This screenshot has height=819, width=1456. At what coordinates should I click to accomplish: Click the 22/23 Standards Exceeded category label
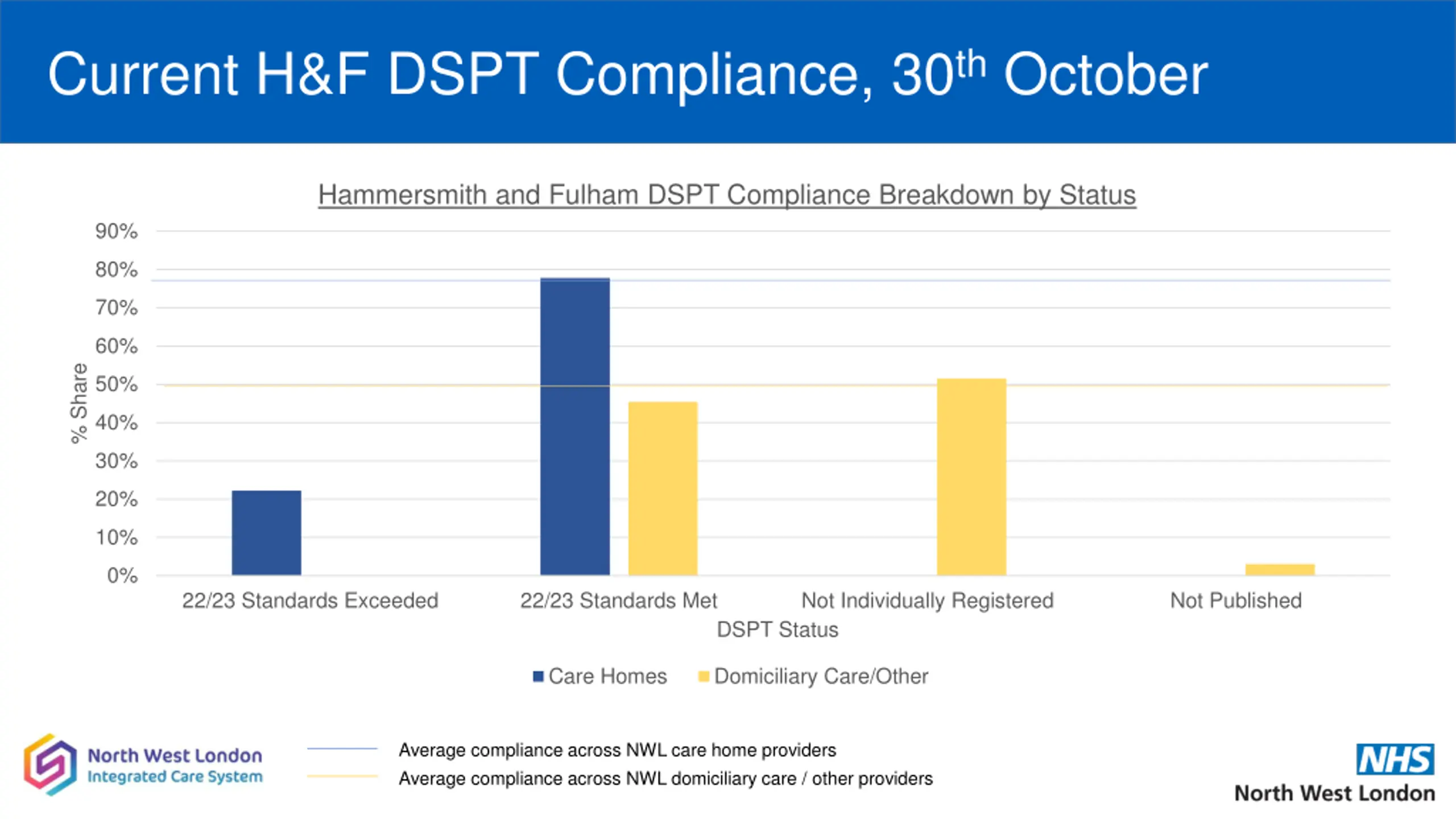(x=310, y=601)
